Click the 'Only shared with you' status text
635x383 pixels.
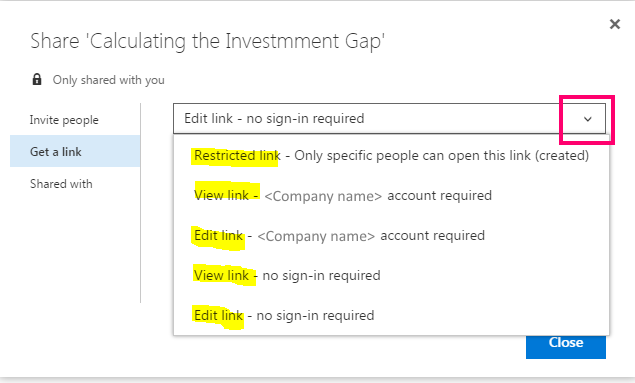point(109,80)
